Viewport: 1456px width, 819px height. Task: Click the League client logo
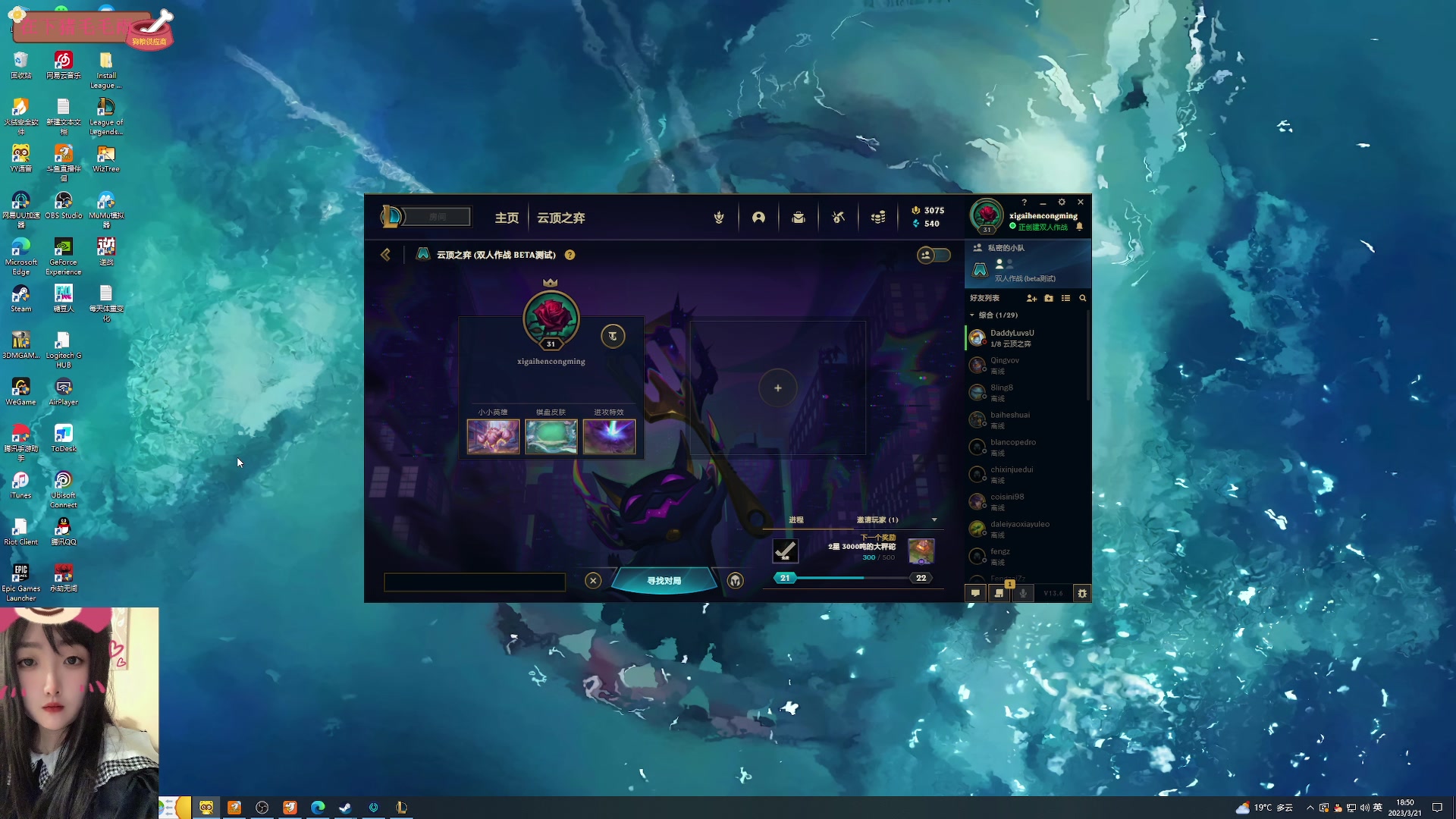click(x=391, y=217)
